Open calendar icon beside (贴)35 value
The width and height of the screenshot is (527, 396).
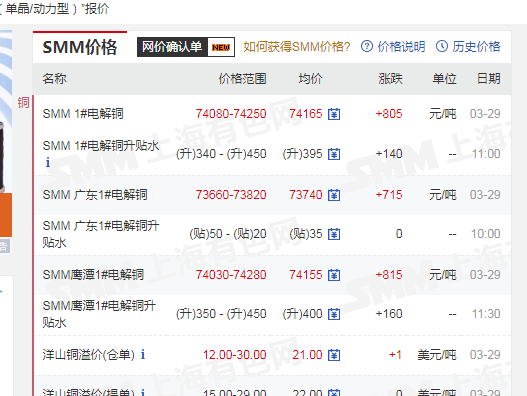[334, 234]
